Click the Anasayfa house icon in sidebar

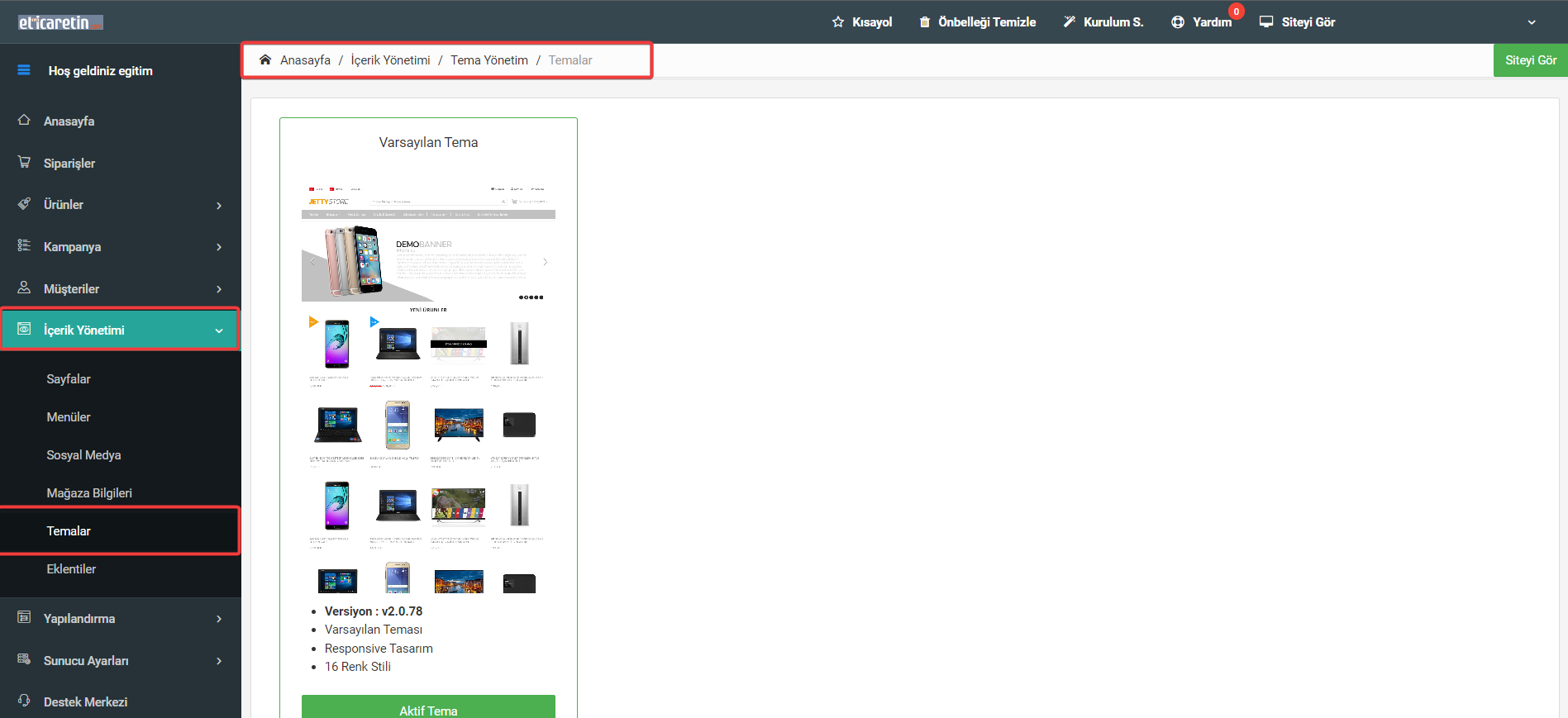click(24, 120)
